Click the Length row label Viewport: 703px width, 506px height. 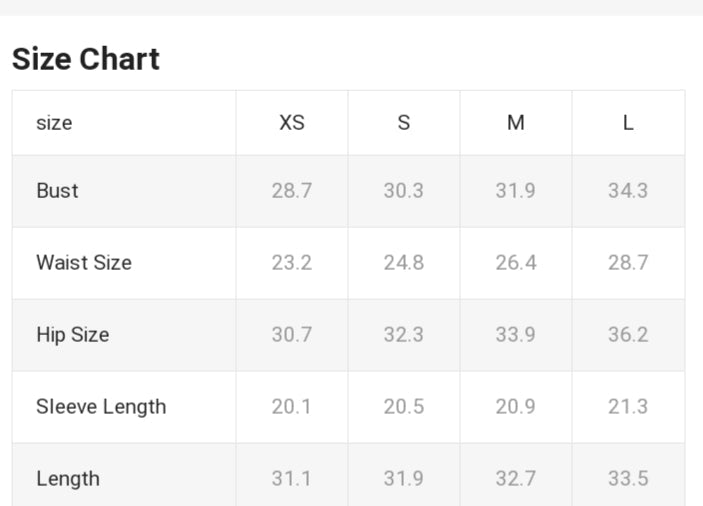(68, 479)
